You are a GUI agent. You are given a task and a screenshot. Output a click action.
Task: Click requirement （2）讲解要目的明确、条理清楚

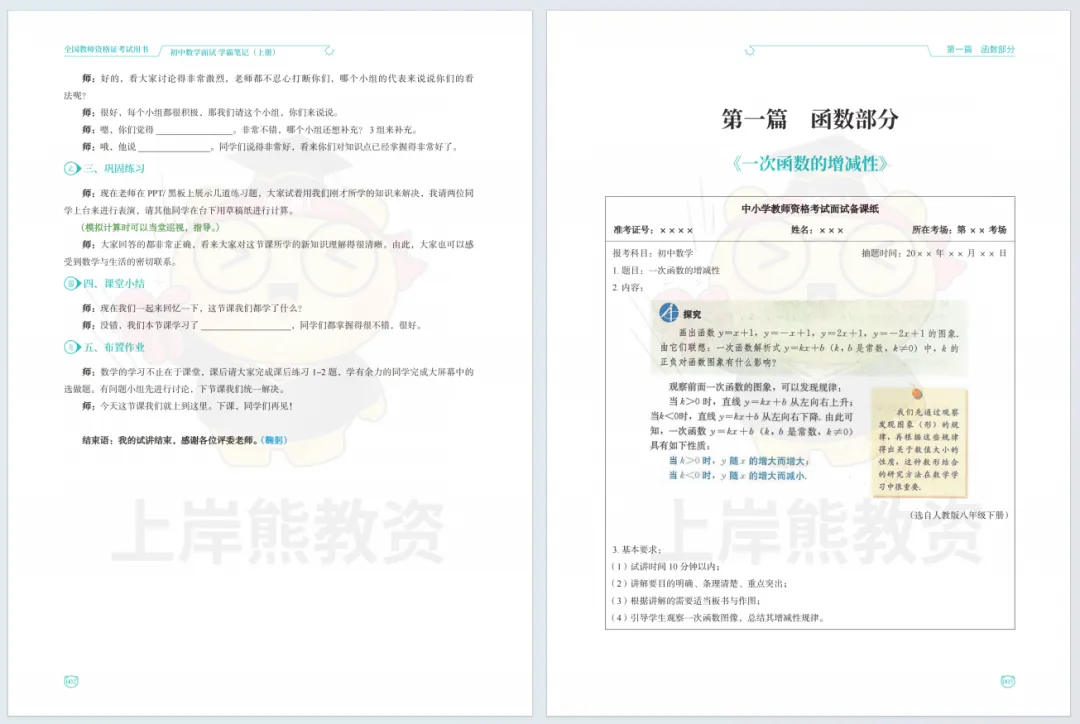(699, 583)
